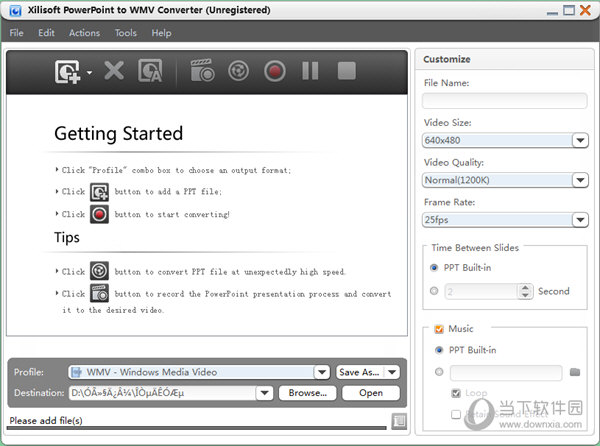
Task: Click the Remove (X) toolbar icon
Action: click(113, 71)
